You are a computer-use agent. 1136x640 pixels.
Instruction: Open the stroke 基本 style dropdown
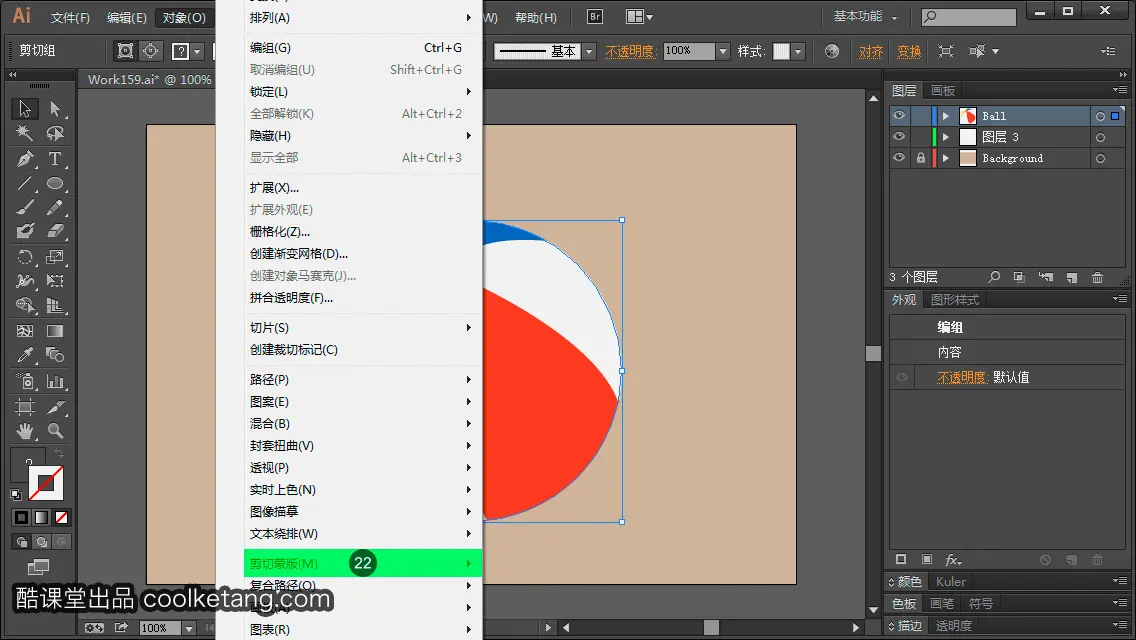click(x=589, y=51)
